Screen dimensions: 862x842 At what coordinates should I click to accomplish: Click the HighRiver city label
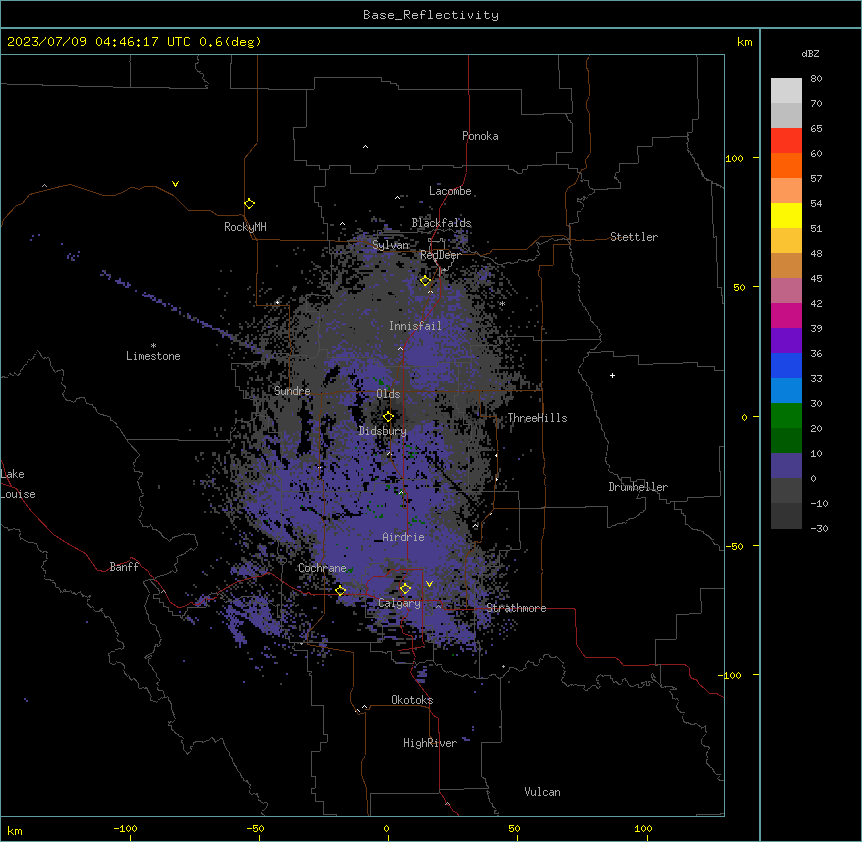coord(430,743)
